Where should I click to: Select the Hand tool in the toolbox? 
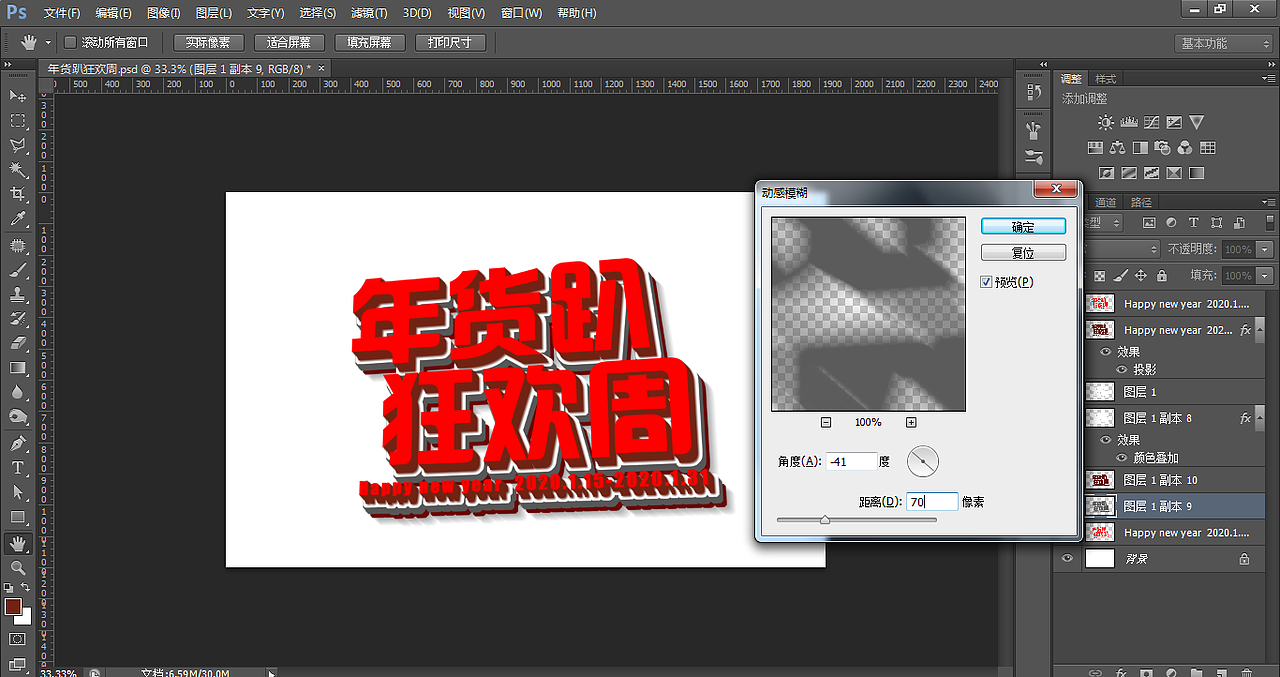16,543
